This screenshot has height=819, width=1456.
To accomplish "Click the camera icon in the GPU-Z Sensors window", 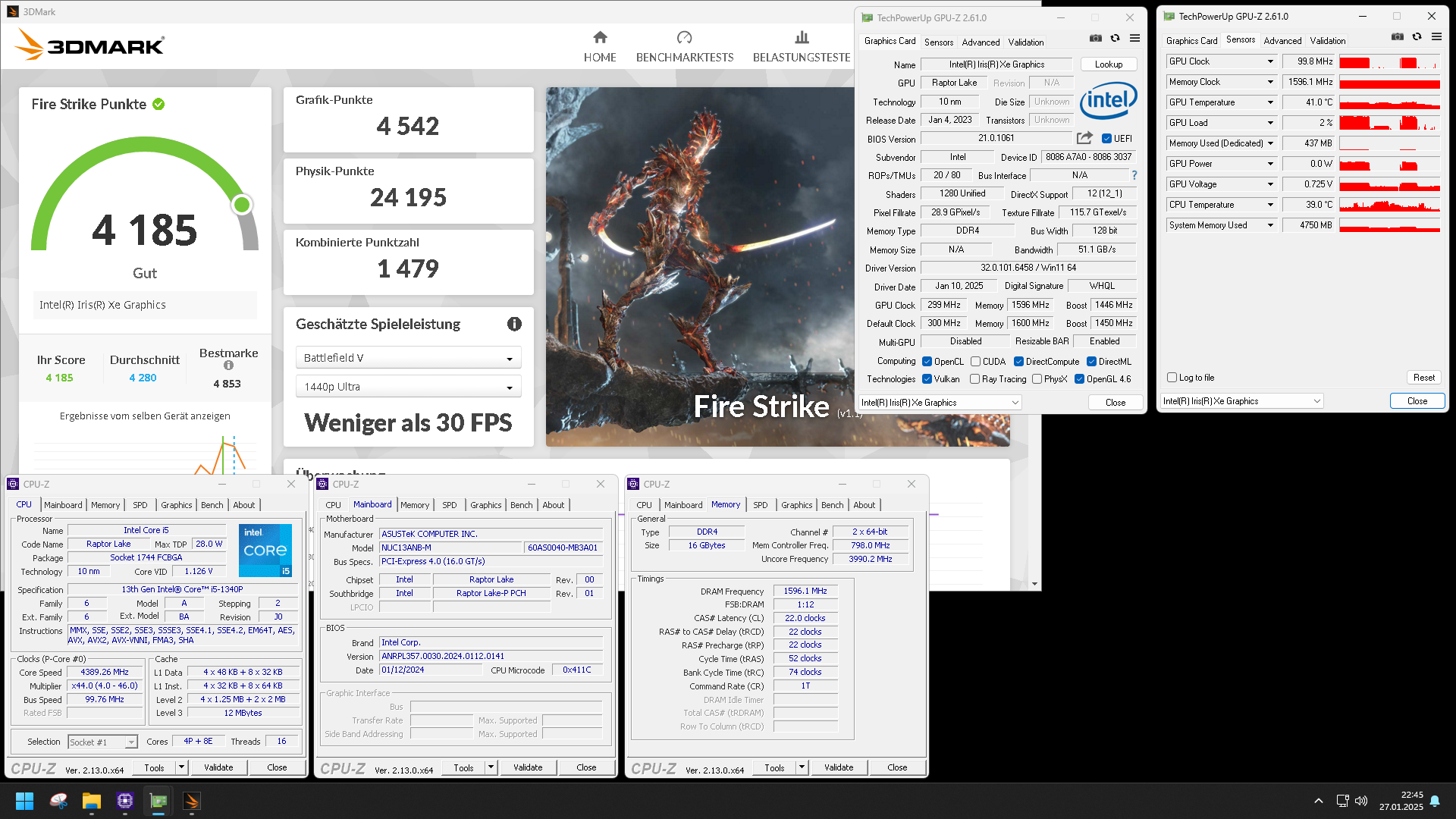I will (1397, 36).
